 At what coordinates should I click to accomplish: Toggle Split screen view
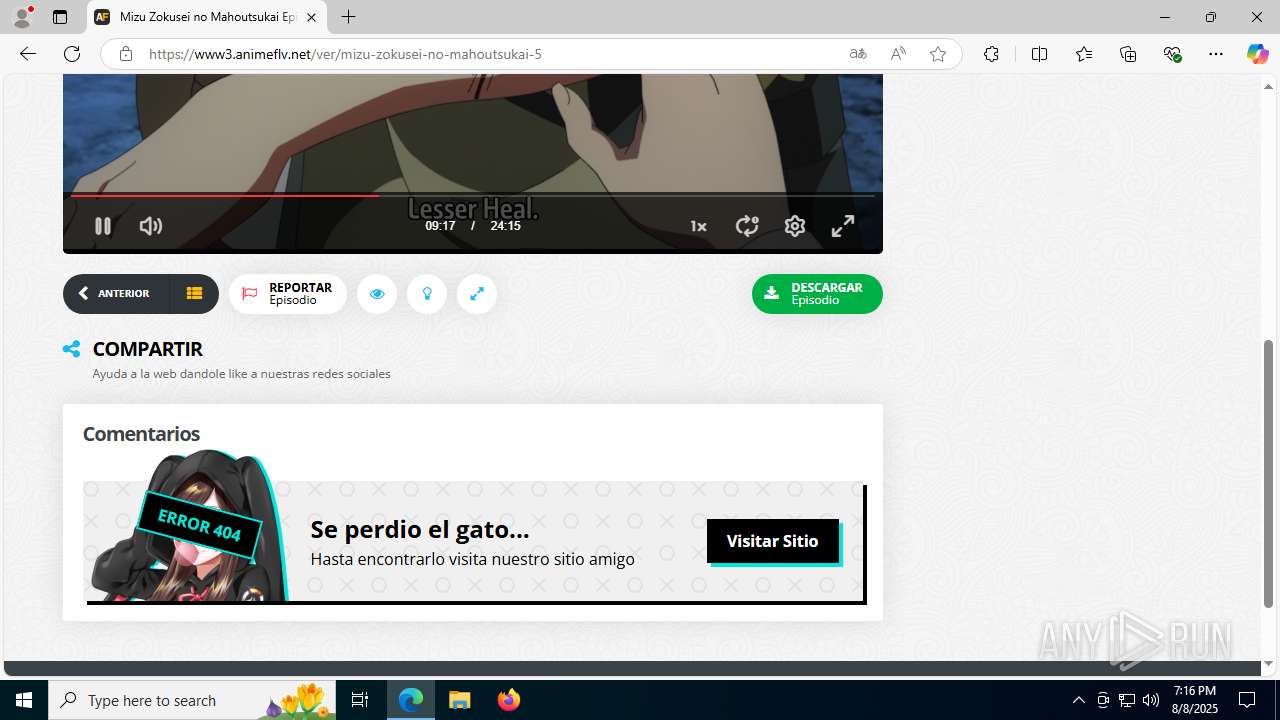pos(1039,54)
